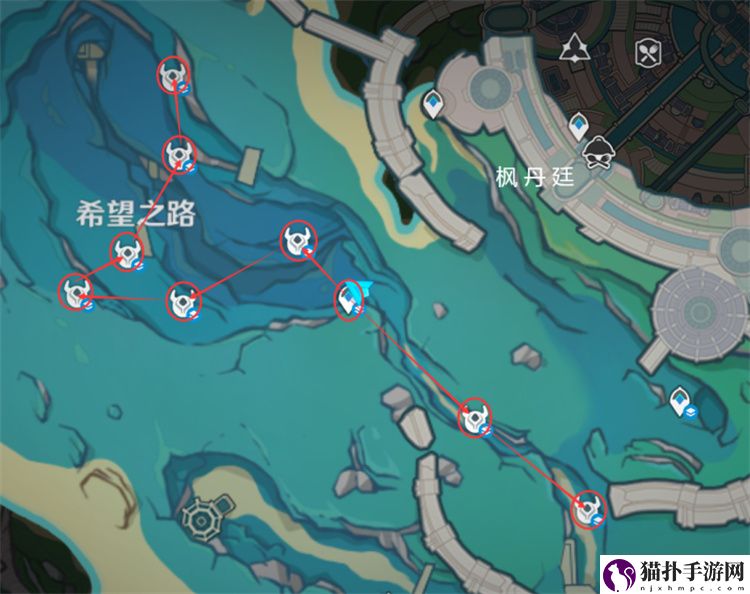Viewport: 750px width, 594px height.
Task: Click the circled marker just below 希望之路 label
Action: (x=127, y=252)
